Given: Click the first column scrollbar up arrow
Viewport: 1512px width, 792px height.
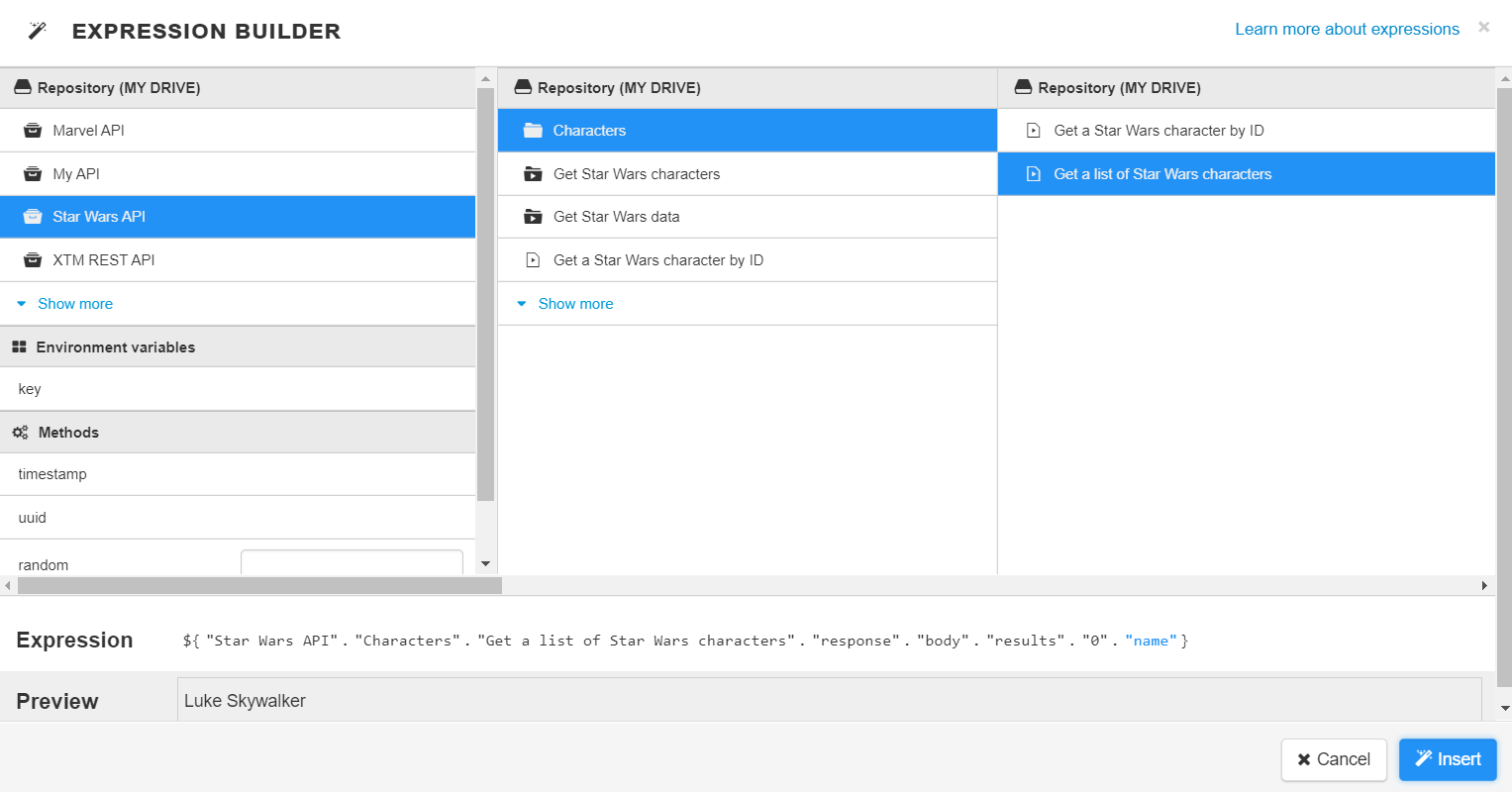Looking at the screenshot, I should point(485,78).
